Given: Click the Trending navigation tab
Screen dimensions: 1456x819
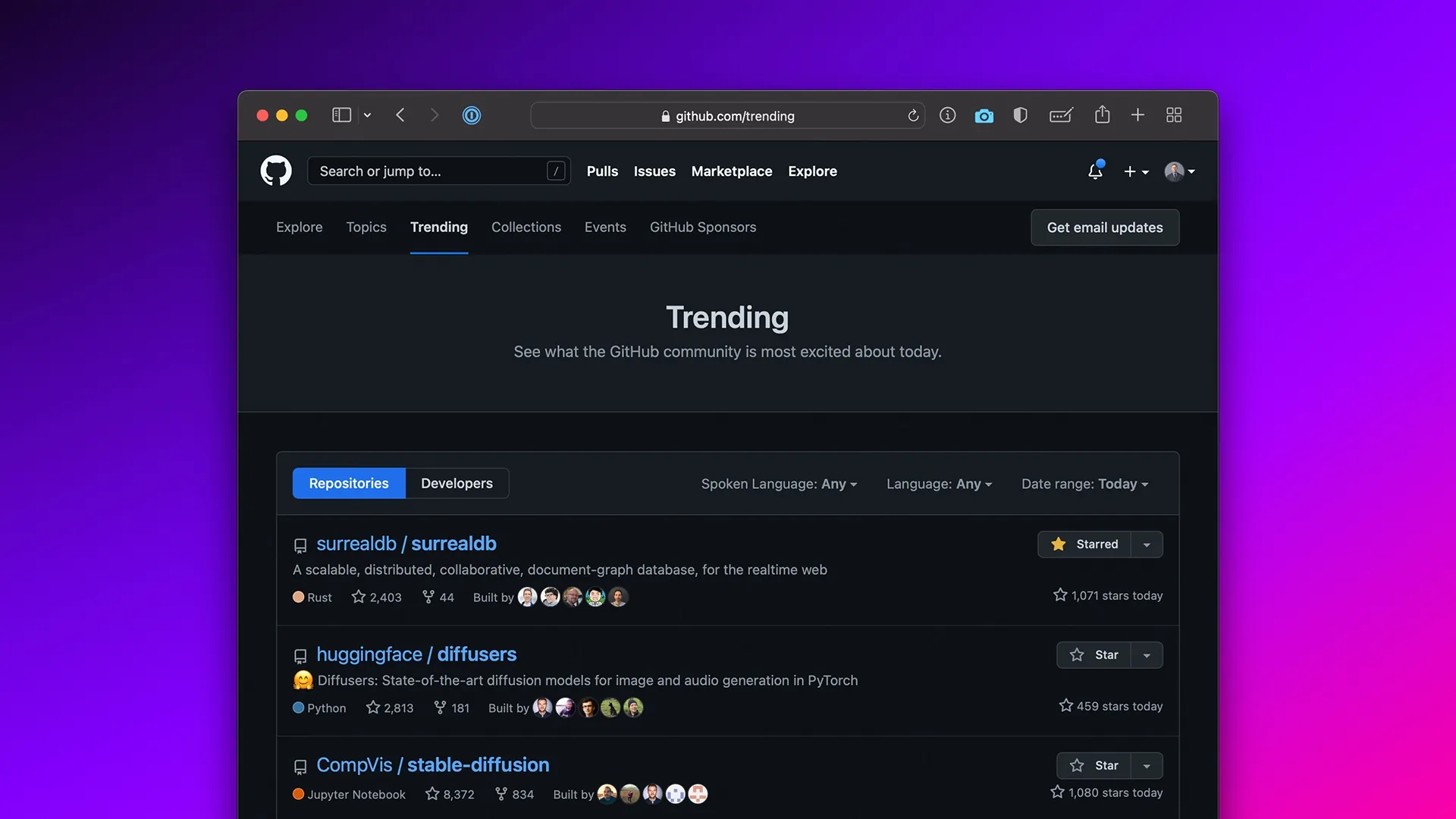Looking at the screenshot, I should tap(439, 227).
